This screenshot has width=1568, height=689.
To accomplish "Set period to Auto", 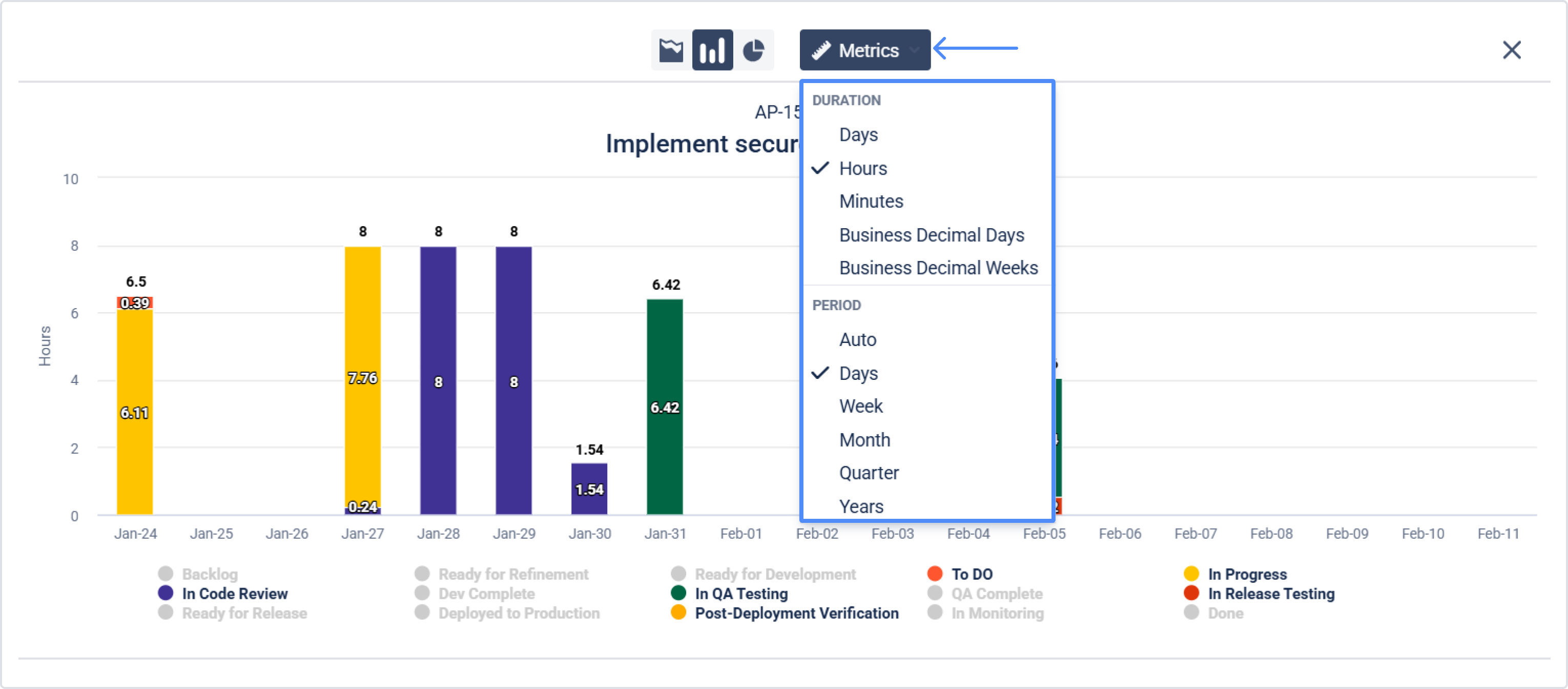I will (x=858, y=339).
